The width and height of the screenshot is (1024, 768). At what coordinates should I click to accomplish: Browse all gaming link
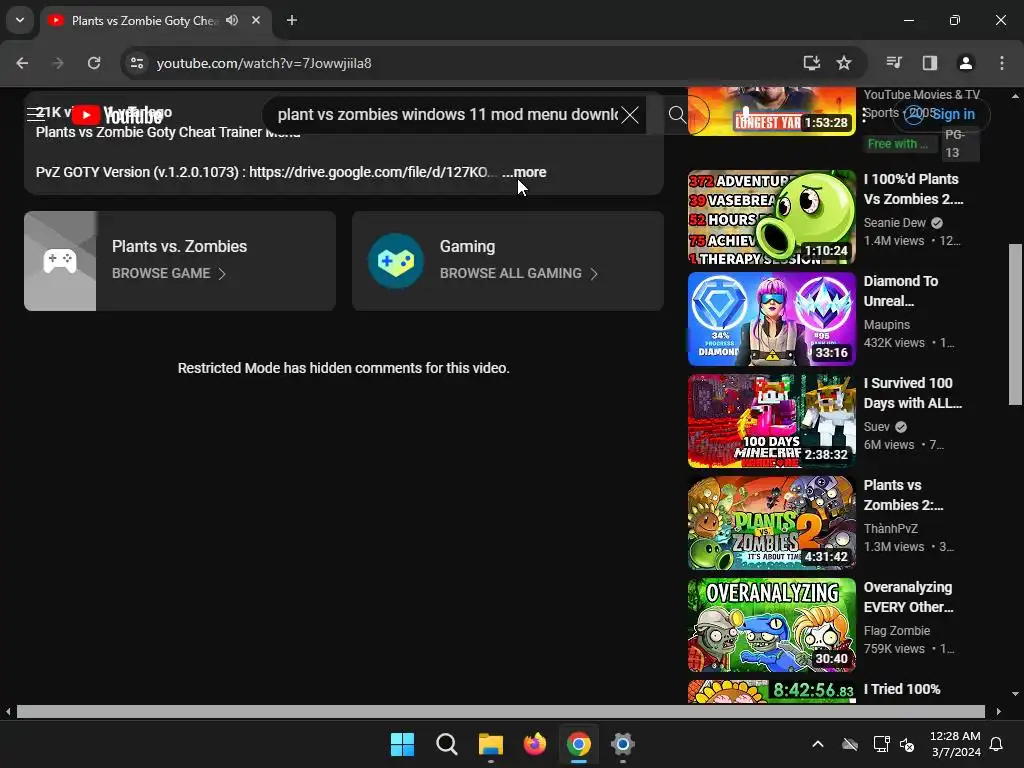[x=510, y=274]
